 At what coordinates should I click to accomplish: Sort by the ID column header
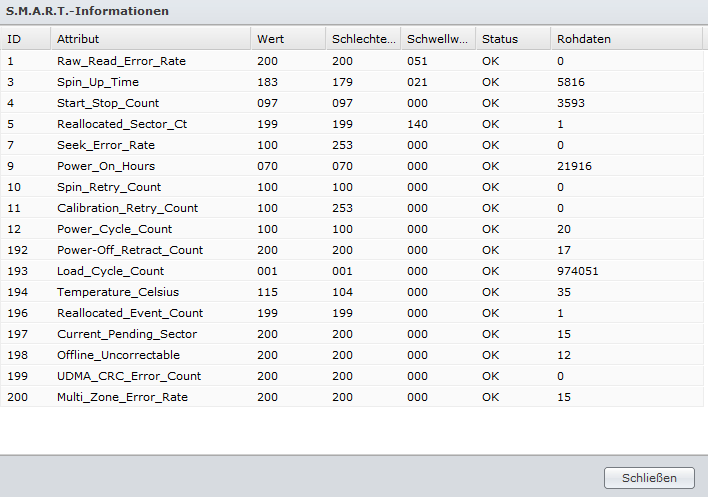coord(26,39)
